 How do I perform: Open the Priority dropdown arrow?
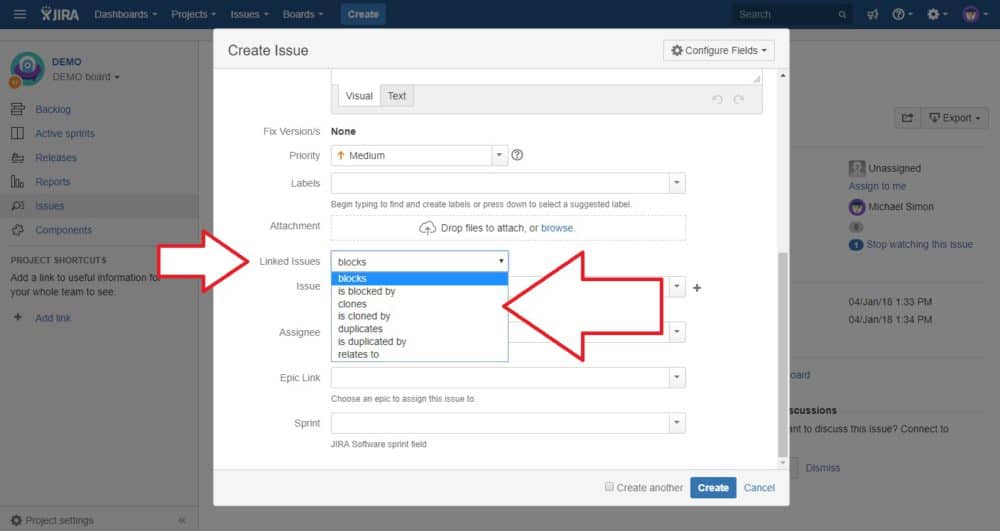coord(499,155)
